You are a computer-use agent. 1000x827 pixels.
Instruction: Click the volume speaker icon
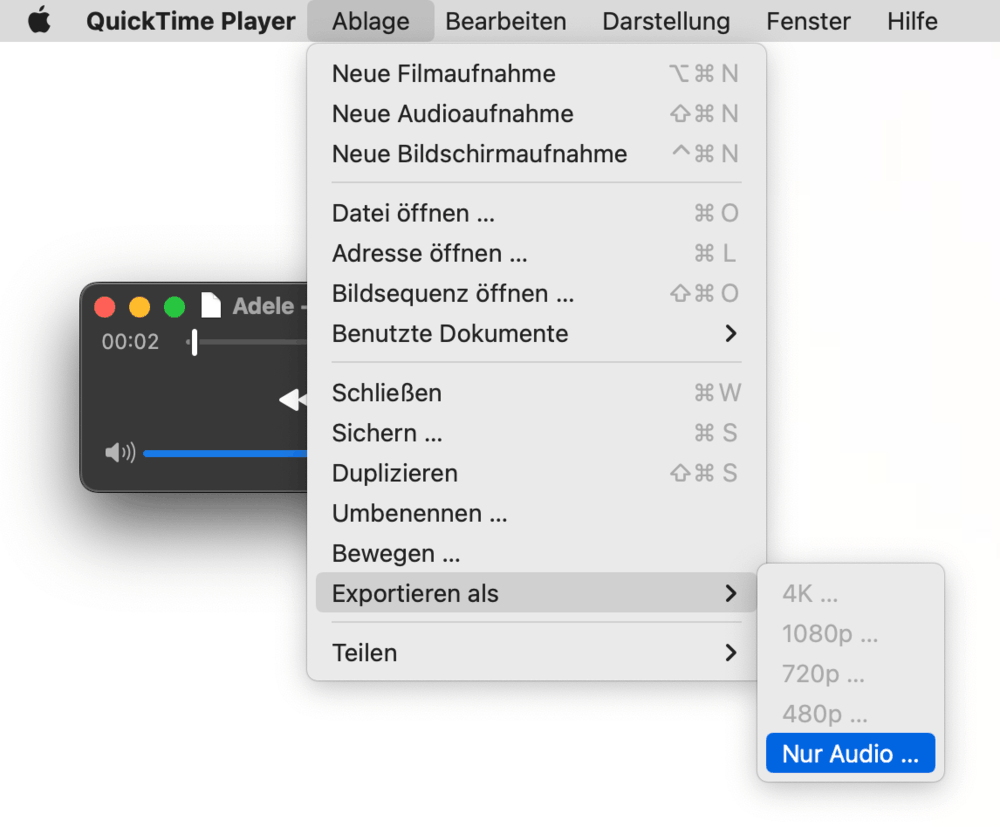click(x=120, y=453)
